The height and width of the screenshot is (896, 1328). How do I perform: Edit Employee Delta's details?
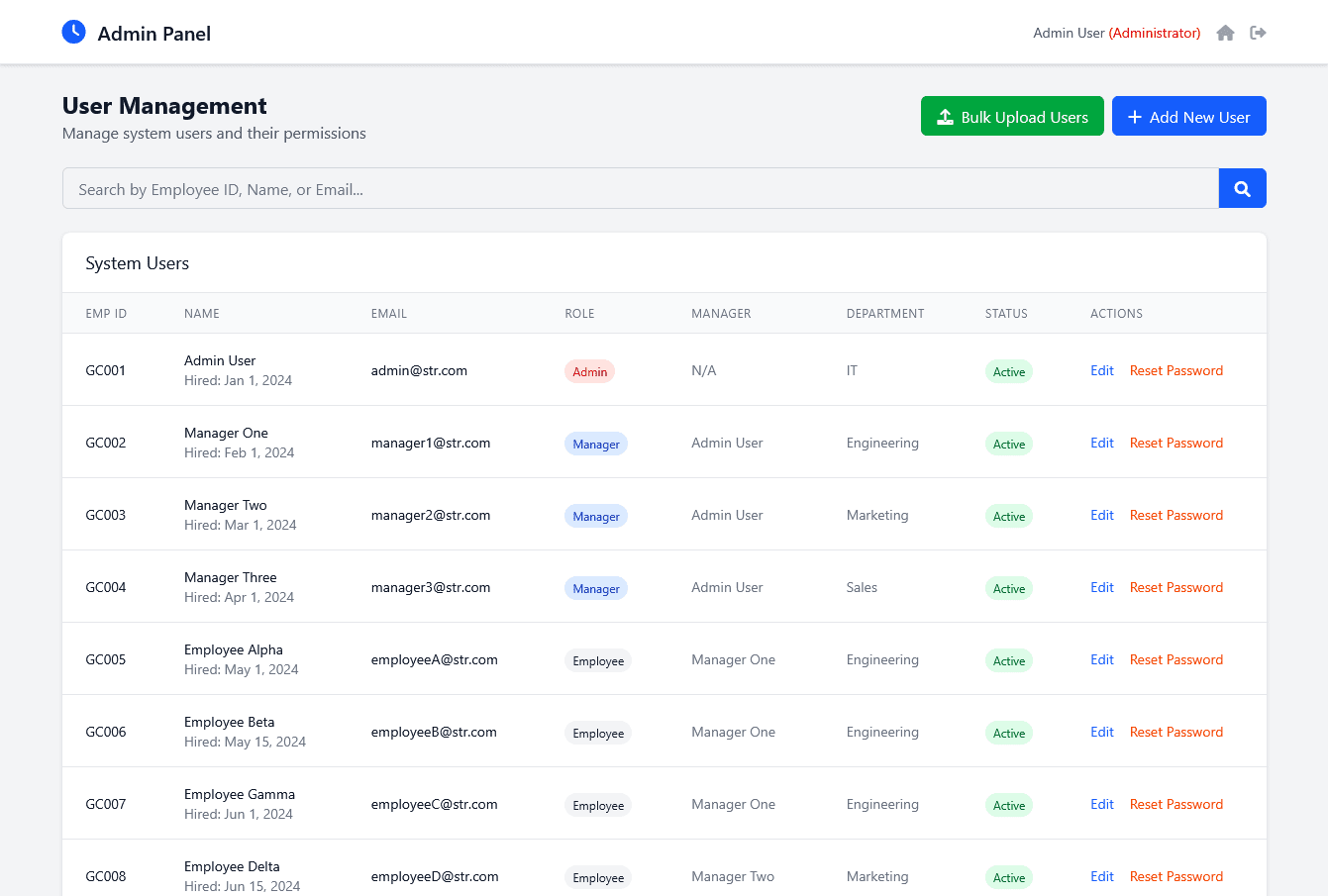[1101, 876]
